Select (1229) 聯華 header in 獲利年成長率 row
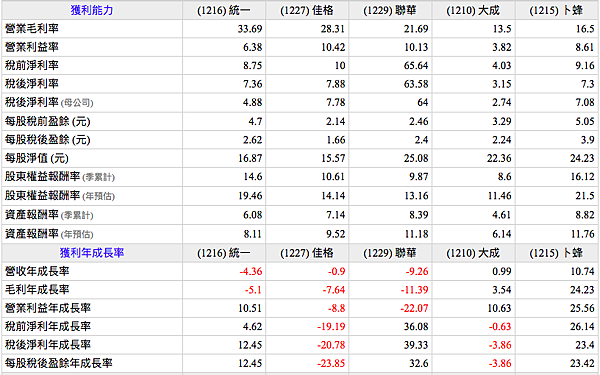The image size is (600, 375). (390, 253)
